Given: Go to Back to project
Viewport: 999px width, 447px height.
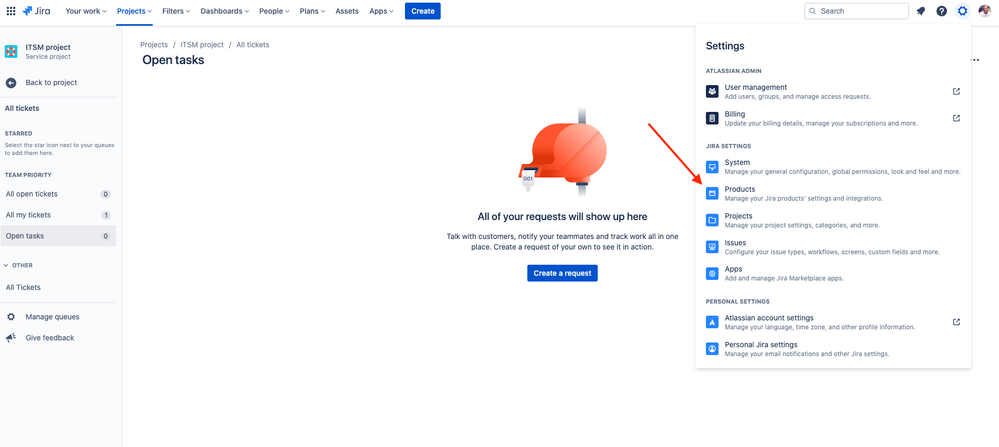Looking at the screenshot, I should (x=51, y=83).
